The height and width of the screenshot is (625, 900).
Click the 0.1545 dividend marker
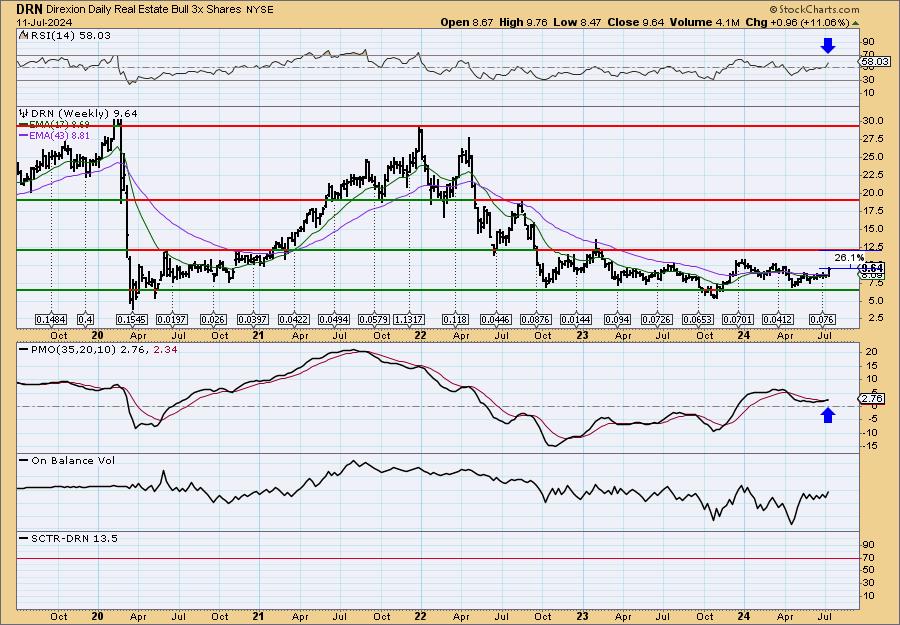pos(131,319)
